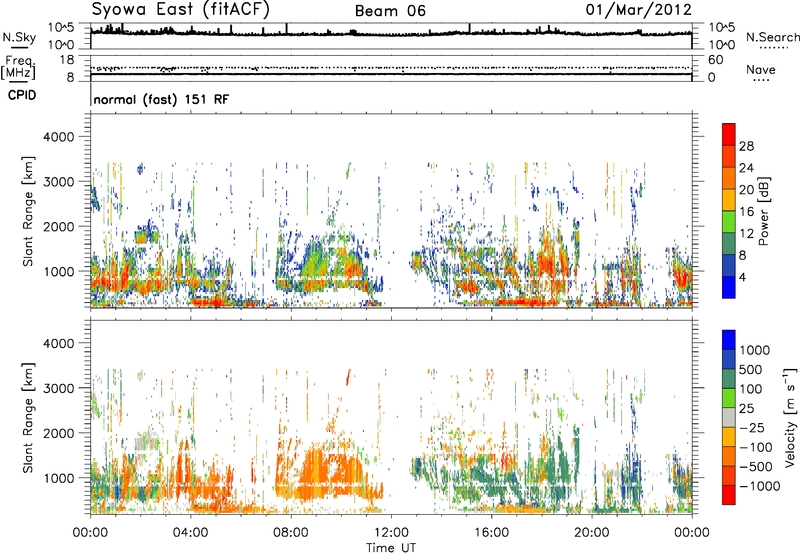The height and width of the screenshot is (554, 800).
Task: Click the '60' tick on the Nave axis
Action: [x=716, y=60]
